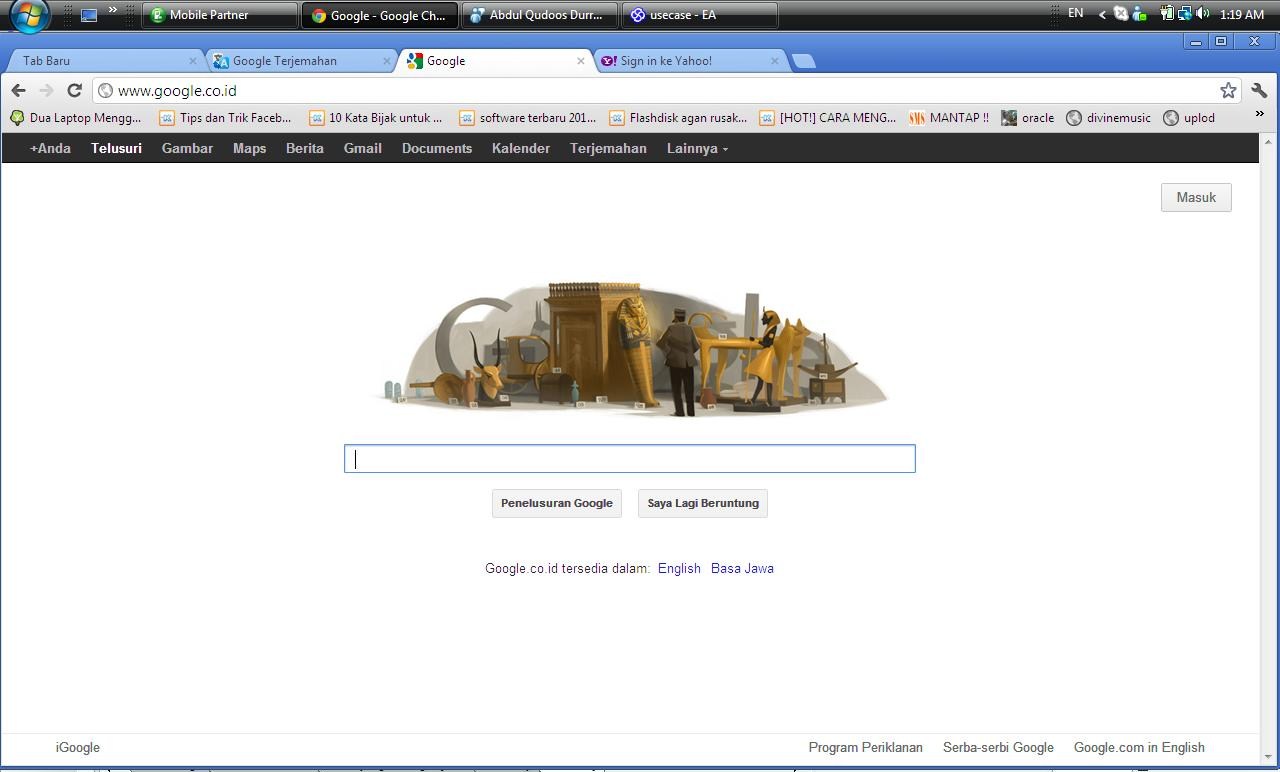Viewport: 1280px width, 772px height.
Task: Close the active Google tab
Action: pos(580,61)
